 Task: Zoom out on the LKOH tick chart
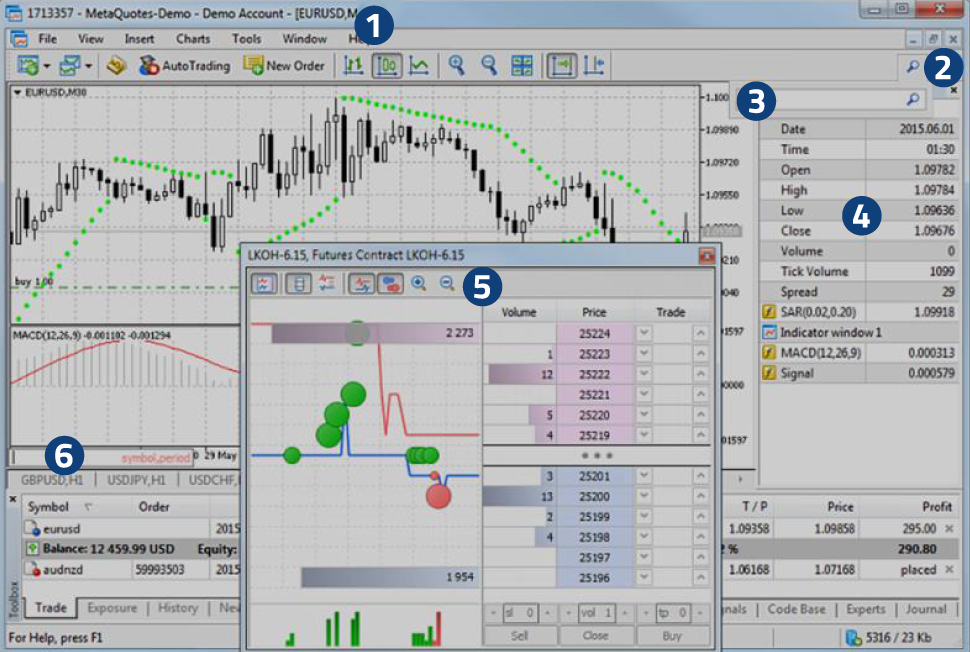[x=447, y=283]
